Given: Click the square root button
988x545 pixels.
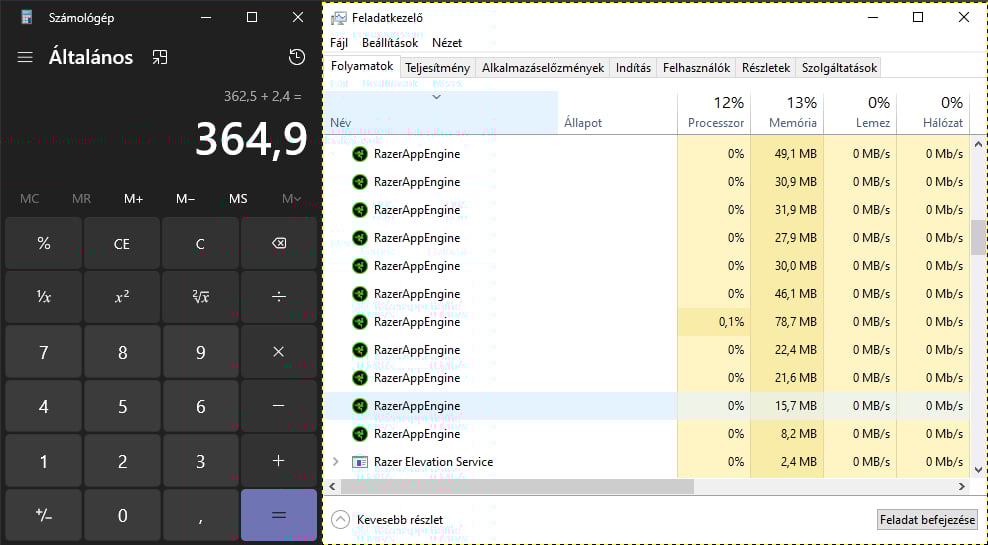Looking at the screenshot, I should point(200,296).
